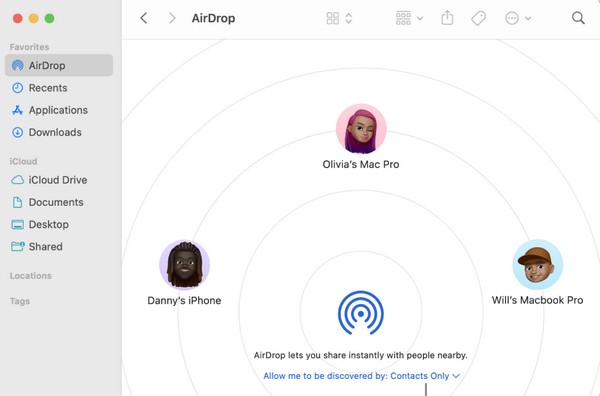Select Olivia's Mac Pro avatar
The height and width of the screenshot is (396, 600).
361,129
